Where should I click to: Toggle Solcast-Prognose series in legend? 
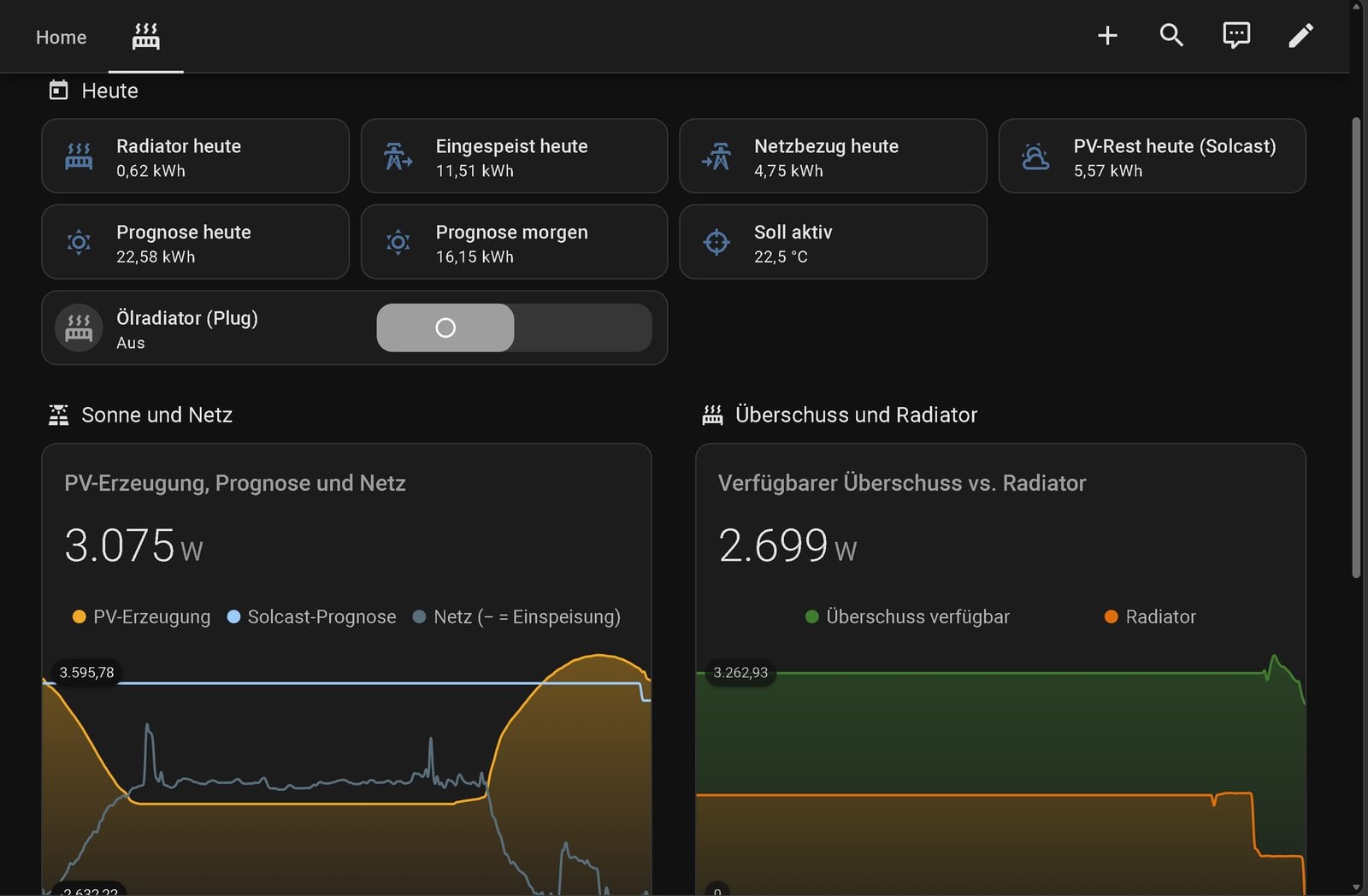(311, 616)
